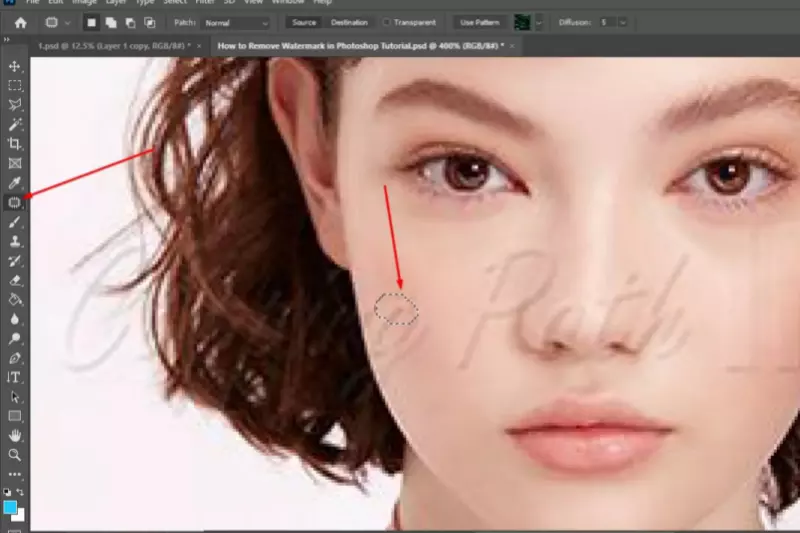
Task: Select the Paint Bucket tool
Action: tap(14, 299)
